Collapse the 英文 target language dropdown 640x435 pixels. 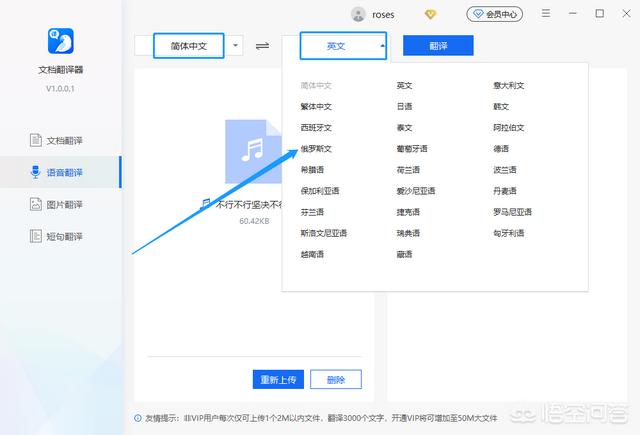click(x=381, y=46)
